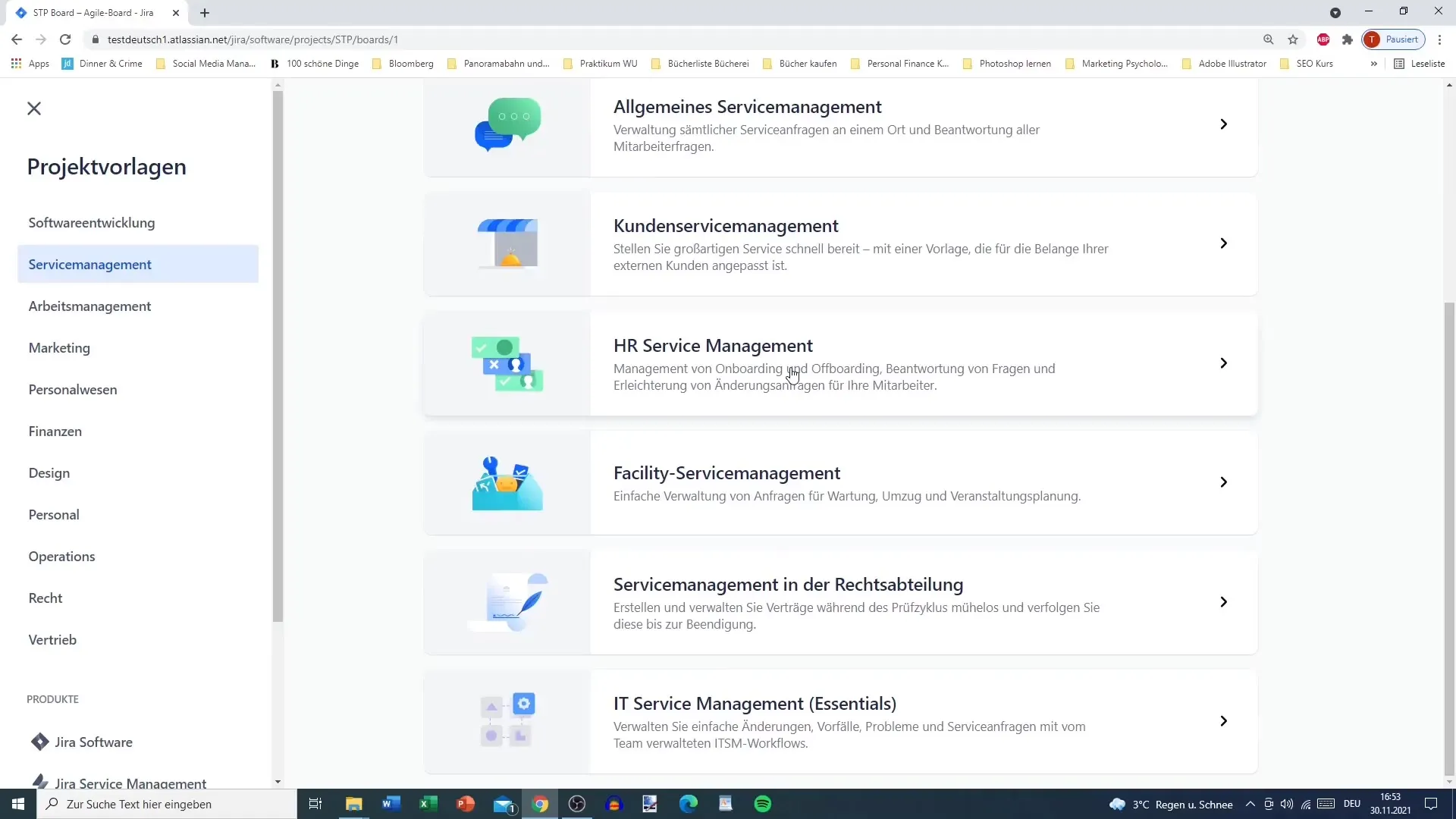
Task: Open the volume control in system tray
Action: (1287, 804)
